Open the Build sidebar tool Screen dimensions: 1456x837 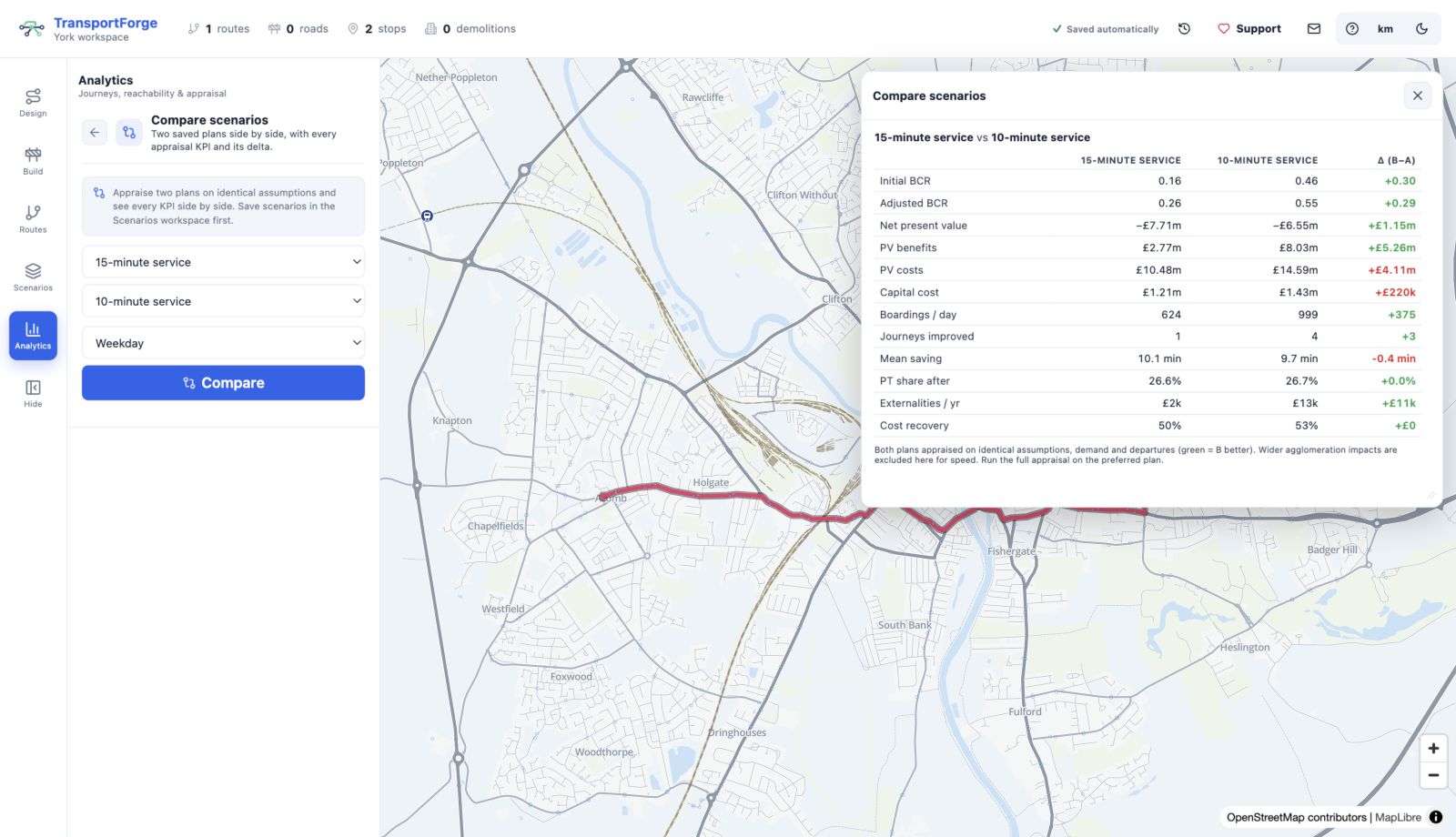(33, 160)
